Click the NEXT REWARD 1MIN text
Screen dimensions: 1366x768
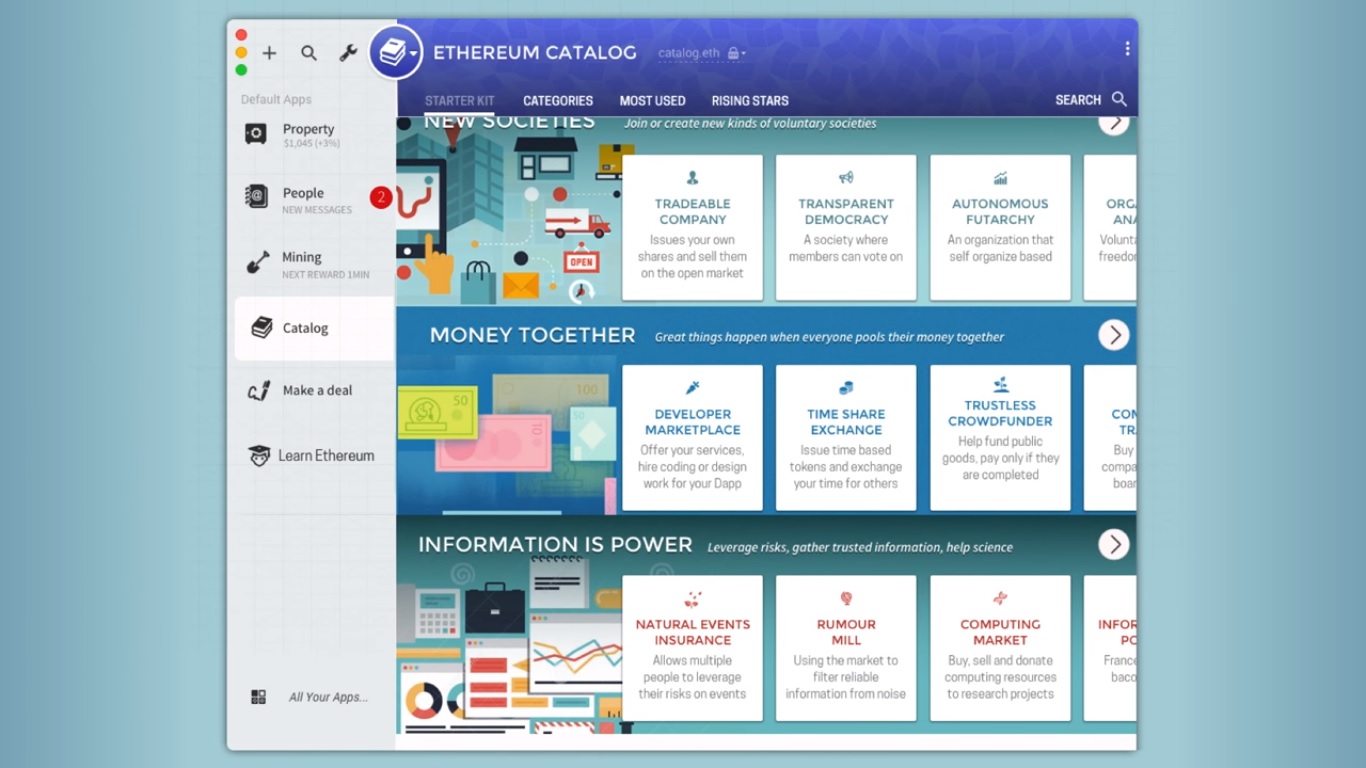pyautogui.click(x=325, y=275)
